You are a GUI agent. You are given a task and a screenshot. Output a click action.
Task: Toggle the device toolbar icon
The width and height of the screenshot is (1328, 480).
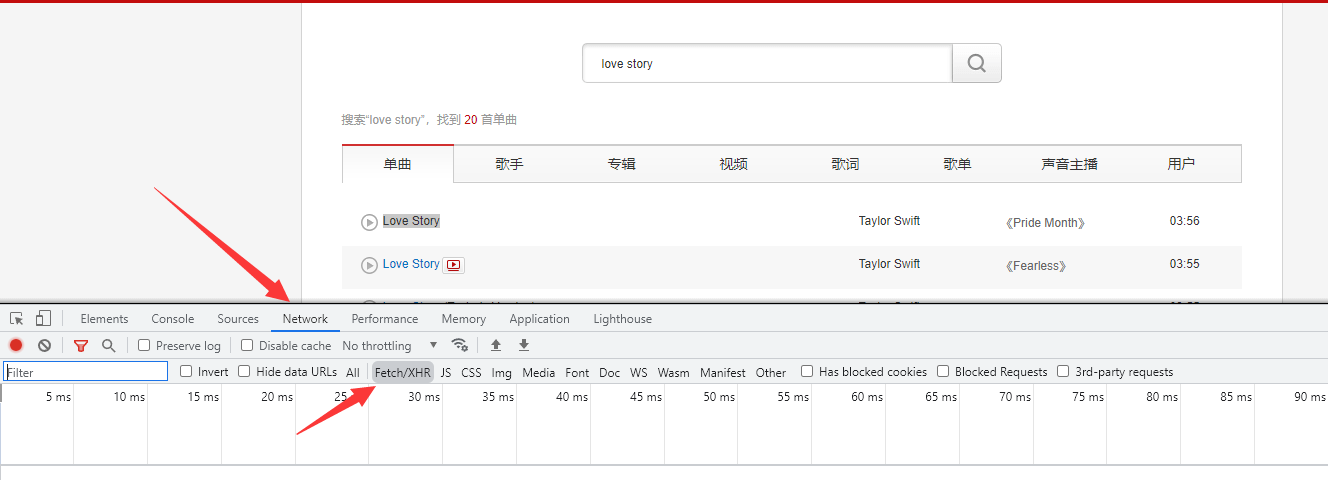43,319
